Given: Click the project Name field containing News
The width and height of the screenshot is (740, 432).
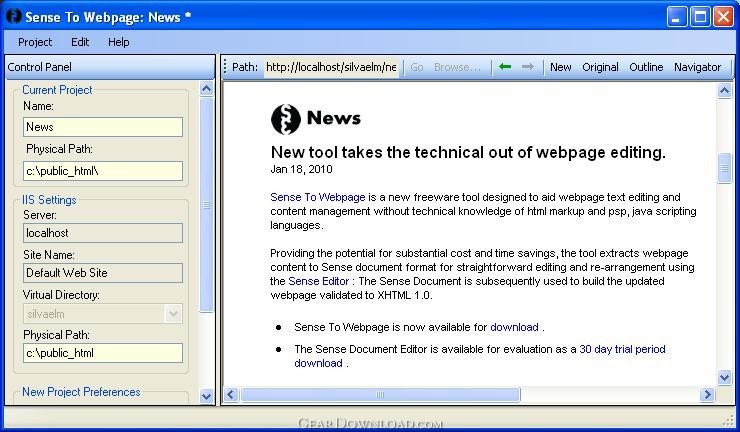Looking at the screenshot, I should (103, 127).
